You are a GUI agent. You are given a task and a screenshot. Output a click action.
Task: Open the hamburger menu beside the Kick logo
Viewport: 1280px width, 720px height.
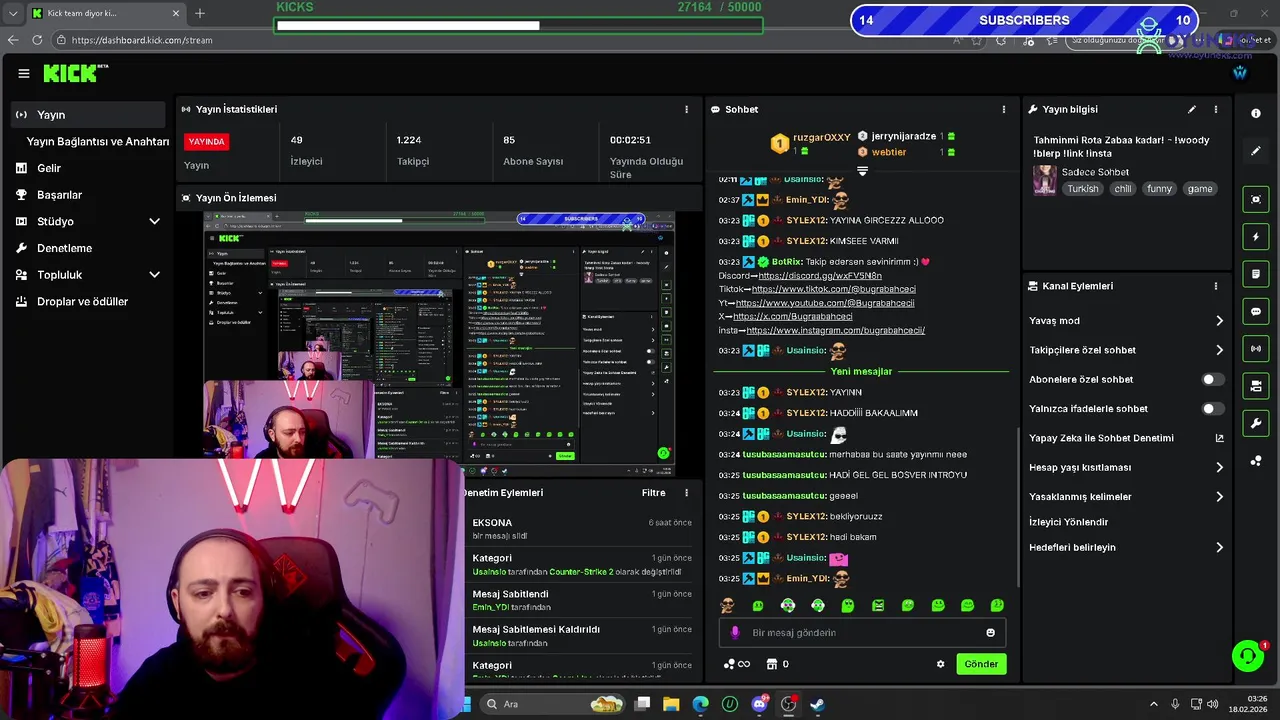24,73
